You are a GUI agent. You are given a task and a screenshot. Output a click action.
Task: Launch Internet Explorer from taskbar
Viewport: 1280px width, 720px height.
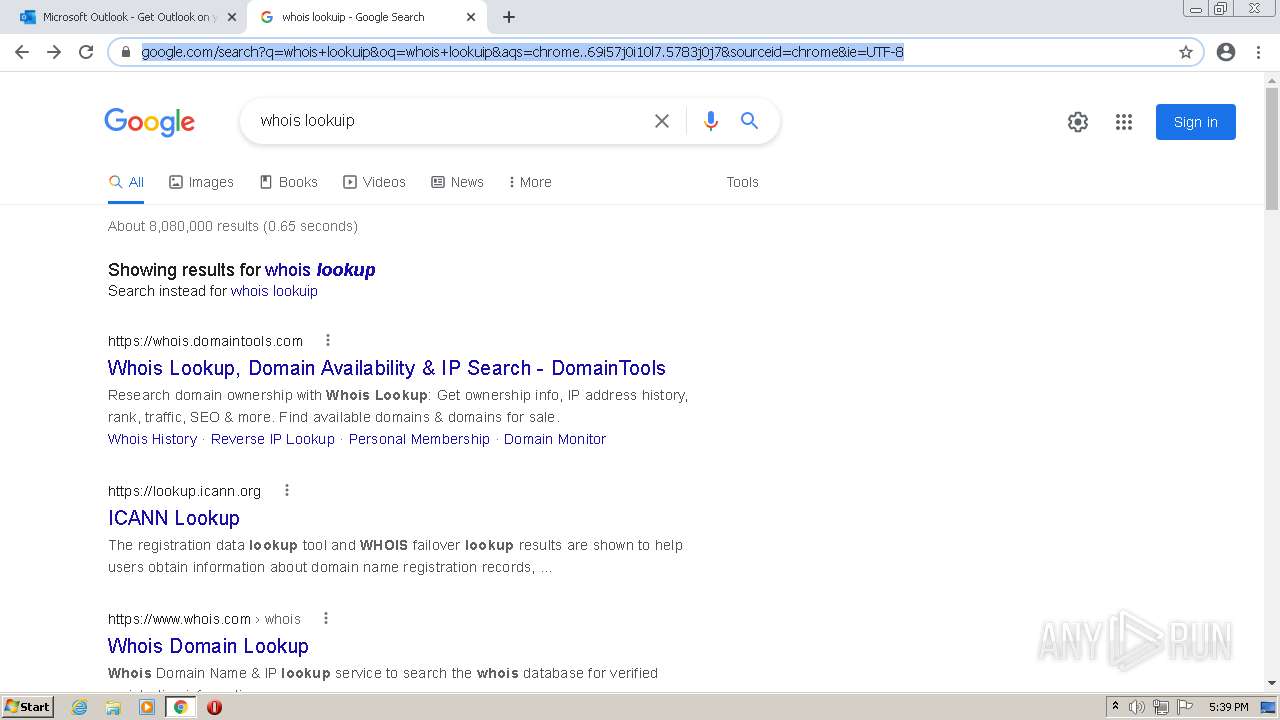coord(80,707)
